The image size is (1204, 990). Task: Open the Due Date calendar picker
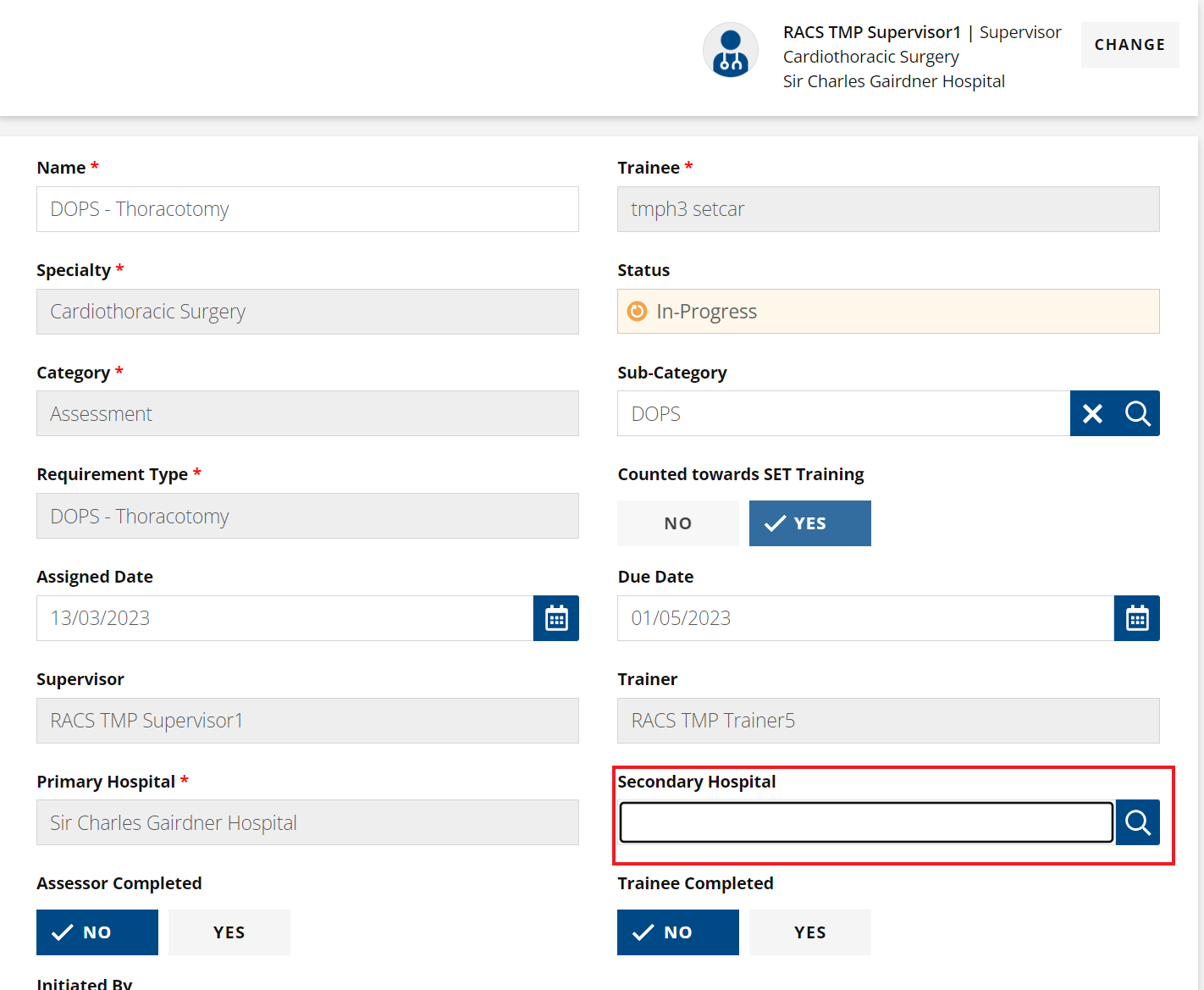coord(1136,618)
